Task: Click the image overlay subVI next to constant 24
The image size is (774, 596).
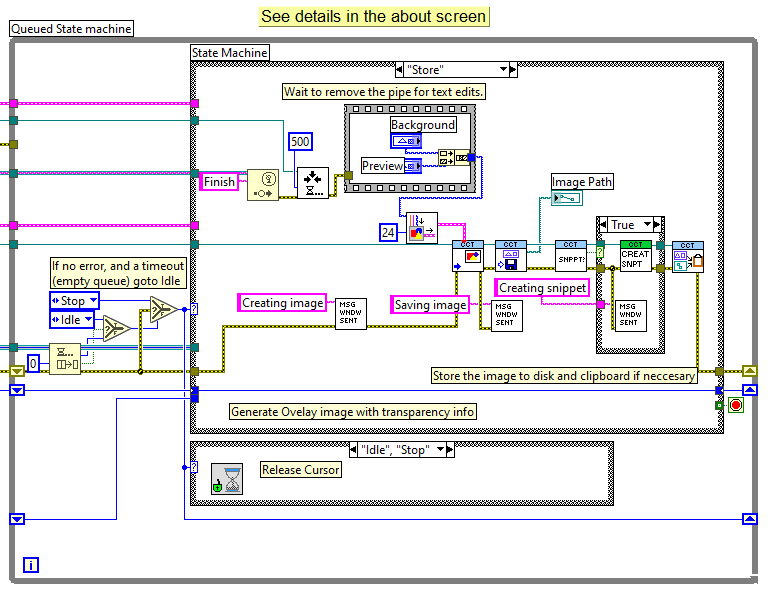Action: pyautogui.click(x=422, y=228)
